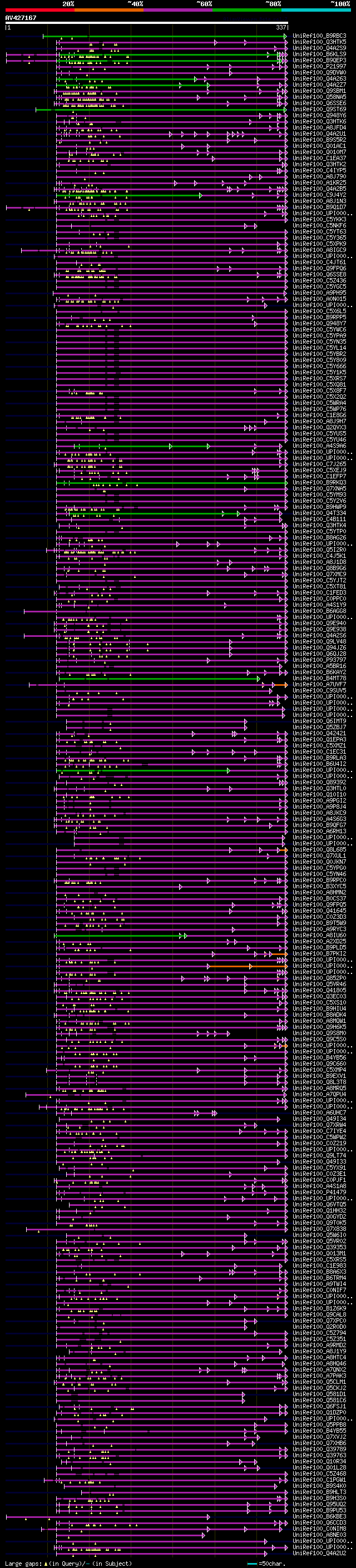The width and height of the screenshot is (356, 1568).
Task: Select the query label AV427167
Action: pos(21,18)
